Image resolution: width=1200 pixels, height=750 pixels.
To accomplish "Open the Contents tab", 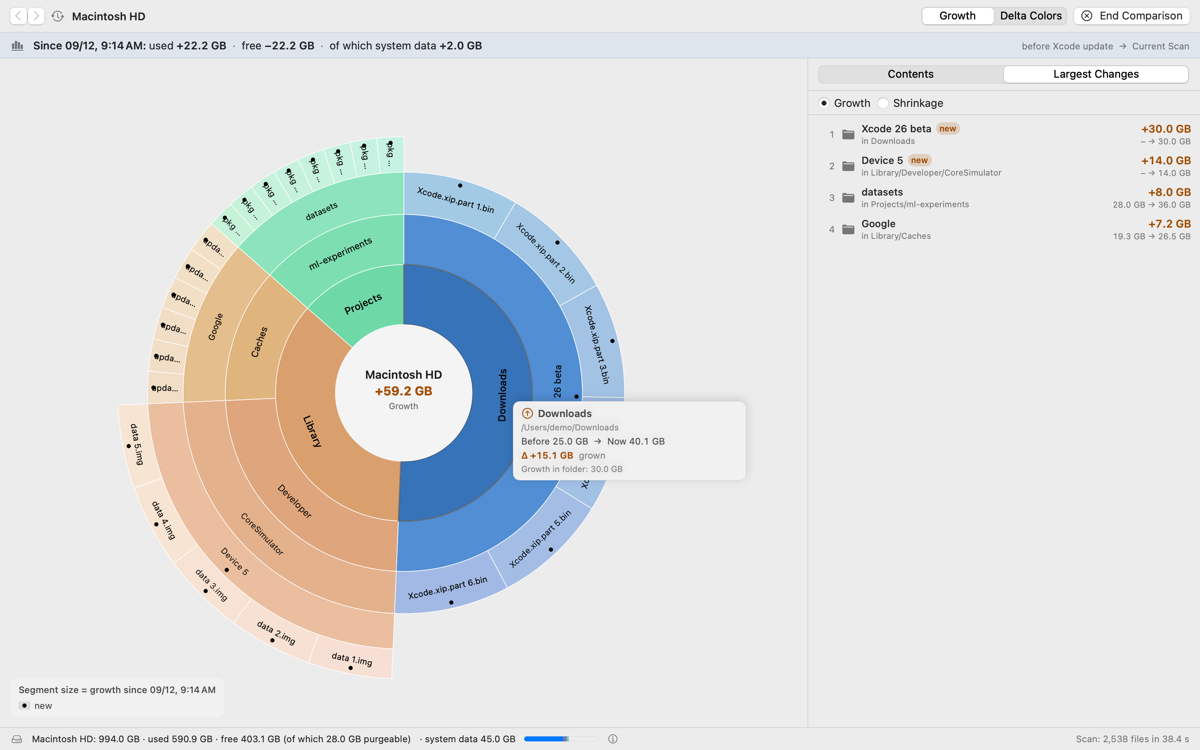I will click(x=910, y=74).
